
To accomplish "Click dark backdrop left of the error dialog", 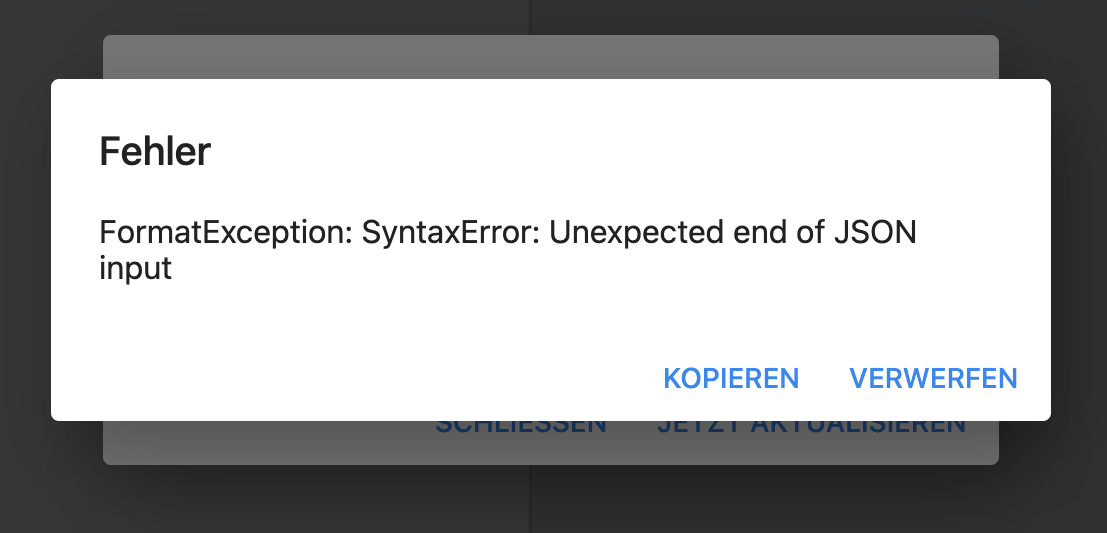I will click(25, 266).
